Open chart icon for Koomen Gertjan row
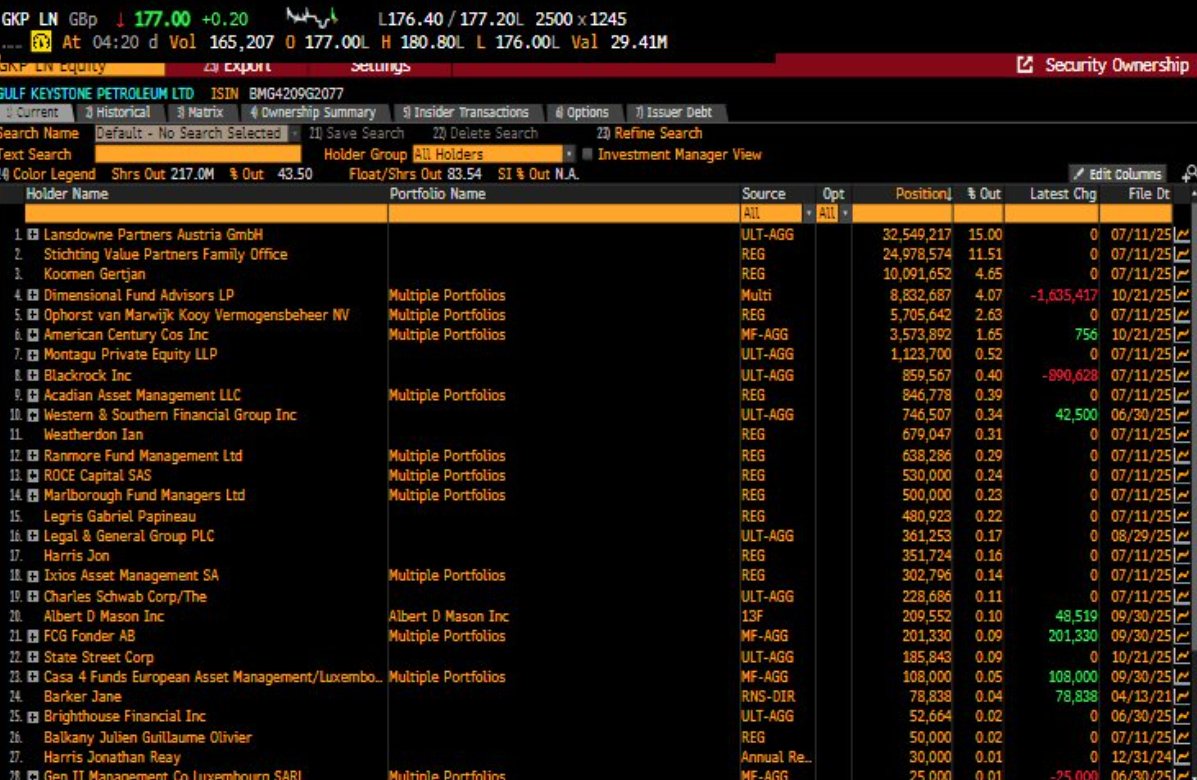The height and width of the screenshot is (780, 1197). [x=1182, y=275]
